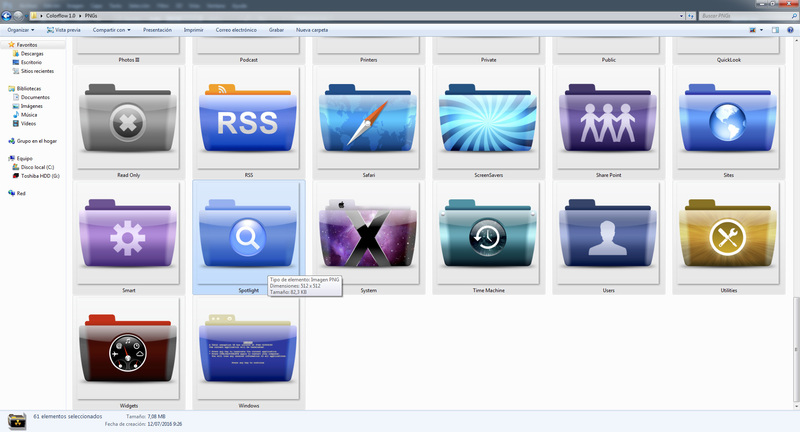Select the Read Only folder icon
Image resolution: width=800 pixels, height=432 pixels.
(x=128, y=118)
